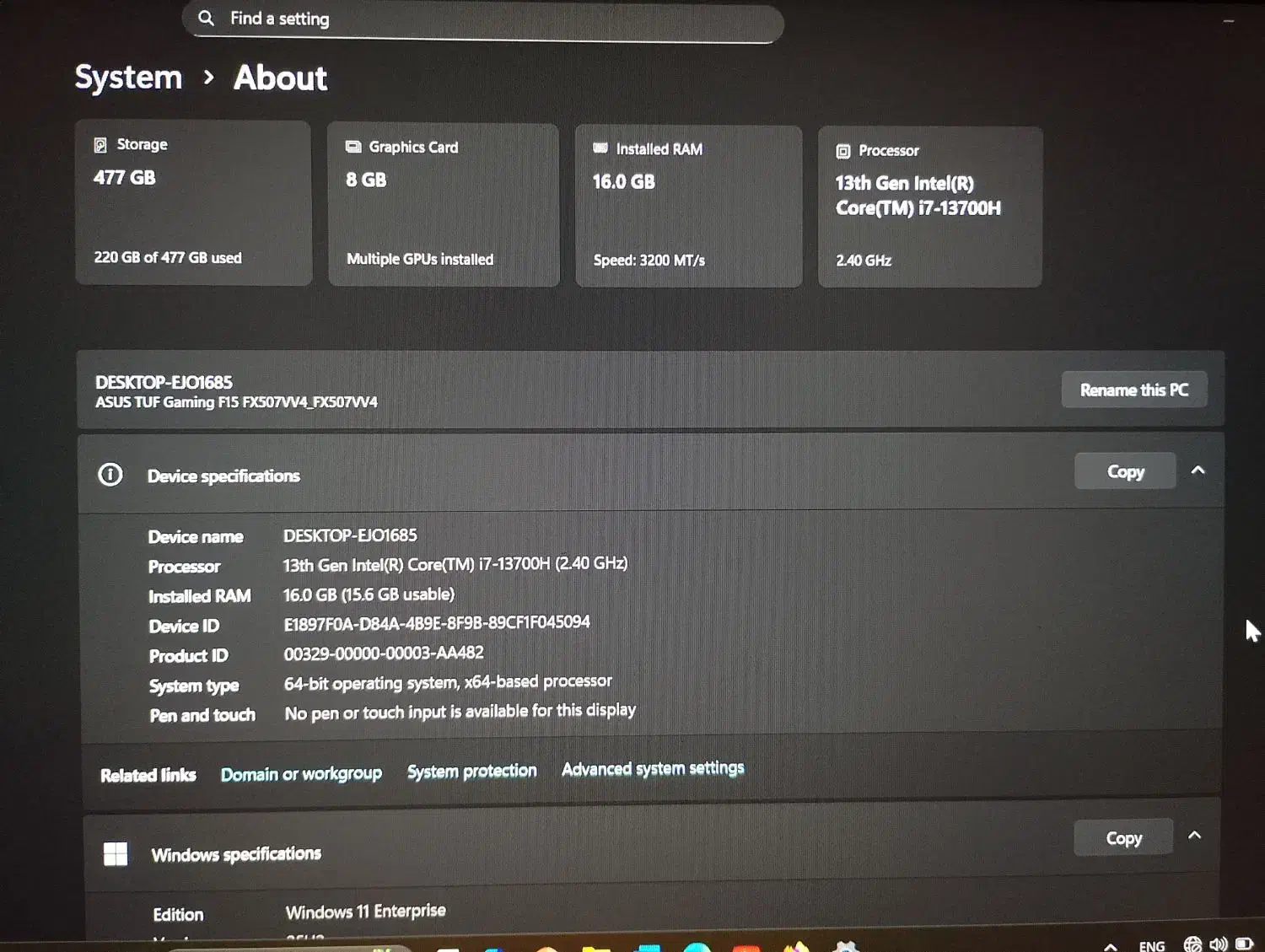Switch input language via the ENG indicator
Viewport: 1265px width, 952px height.
[x=1152, y=944]
